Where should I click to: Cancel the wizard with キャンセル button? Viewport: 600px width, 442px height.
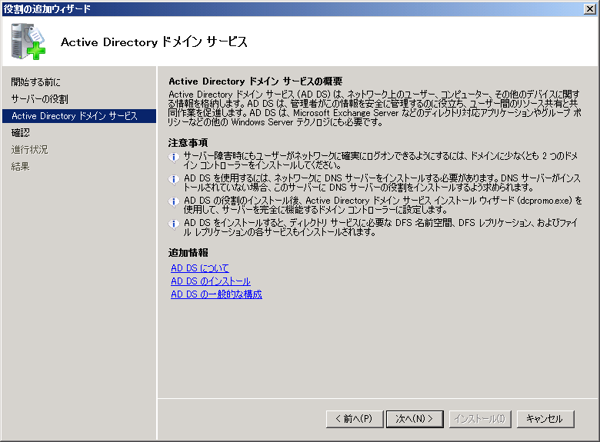545,419
